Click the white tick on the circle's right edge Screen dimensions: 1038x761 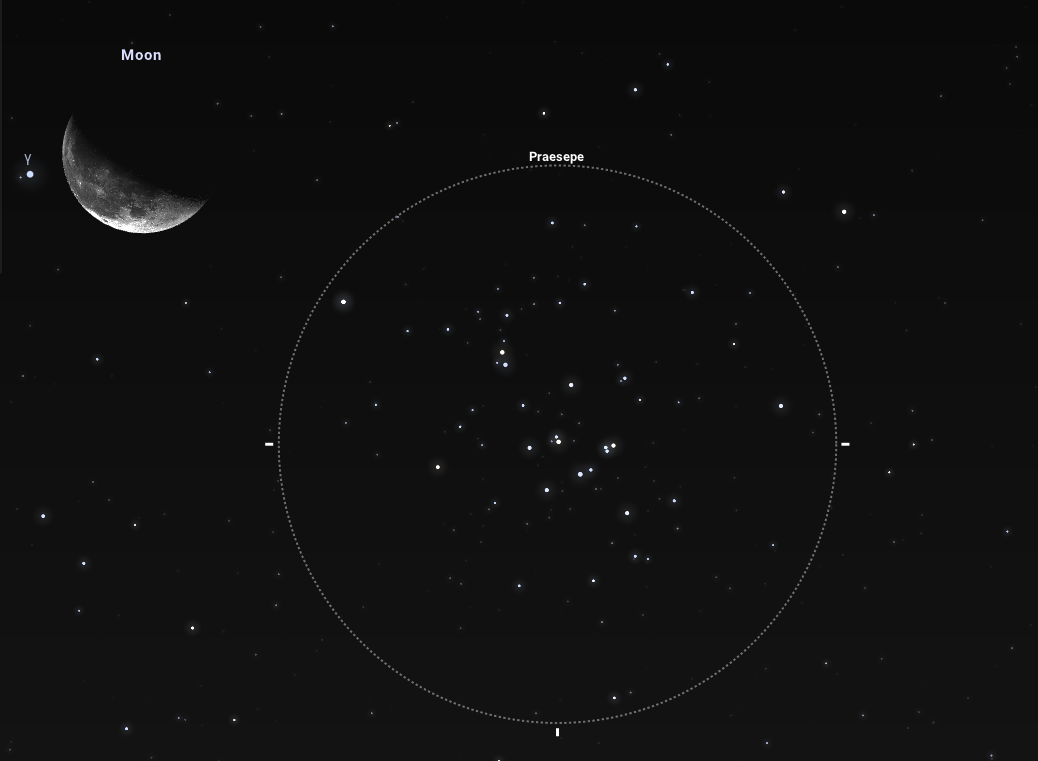(x=845, y=443)
